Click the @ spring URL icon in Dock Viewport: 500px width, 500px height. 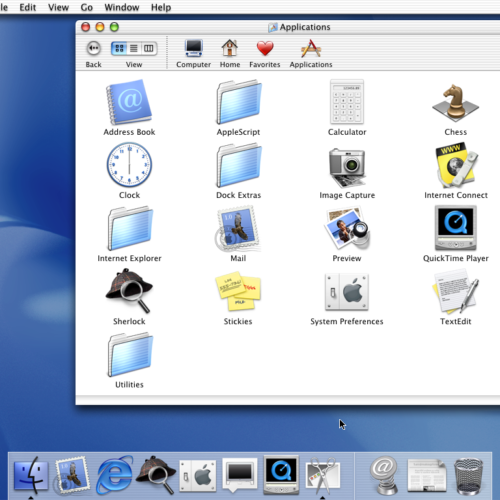coord(385,475)
